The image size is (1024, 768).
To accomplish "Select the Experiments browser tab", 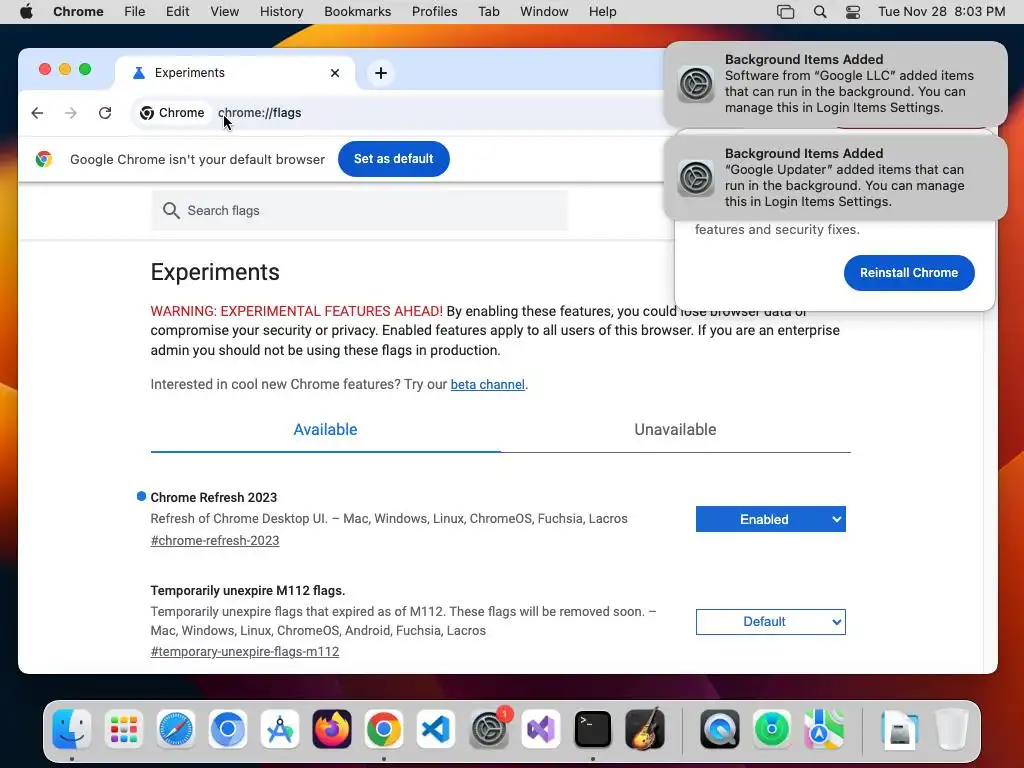I will 235,73.
